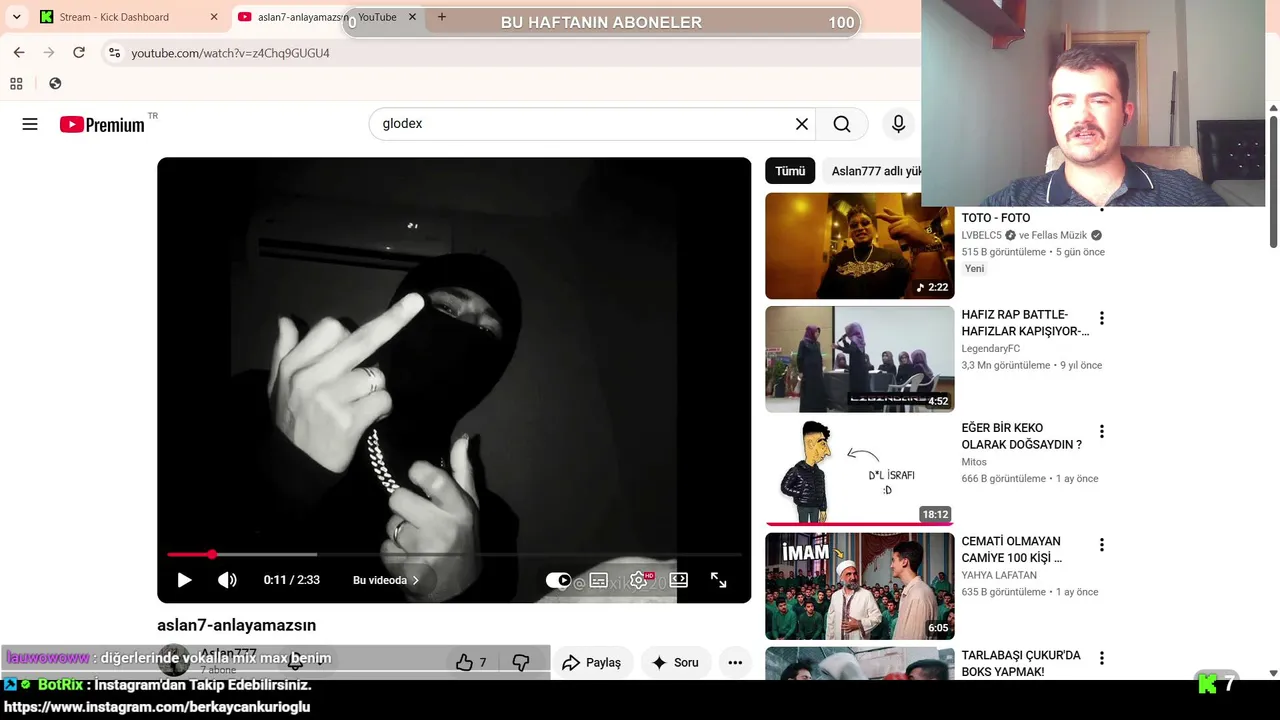Go back to the previous page
The width and height of the screenshot is (1280, 720).
pos(19,52)
